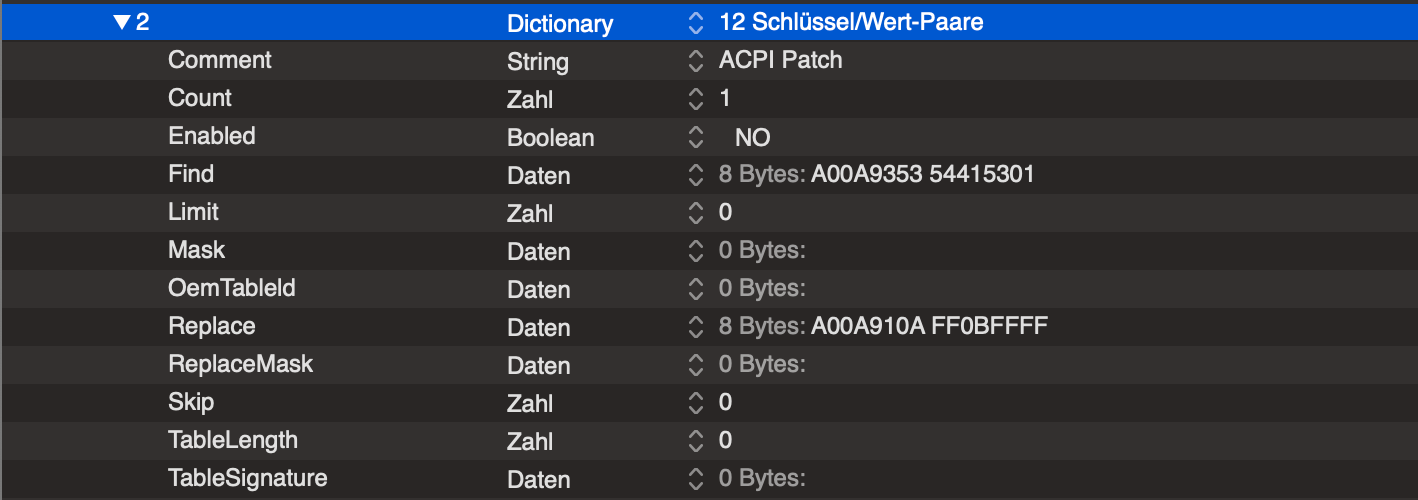
Task: Open type selector for Find row
Action: point(696,175)
